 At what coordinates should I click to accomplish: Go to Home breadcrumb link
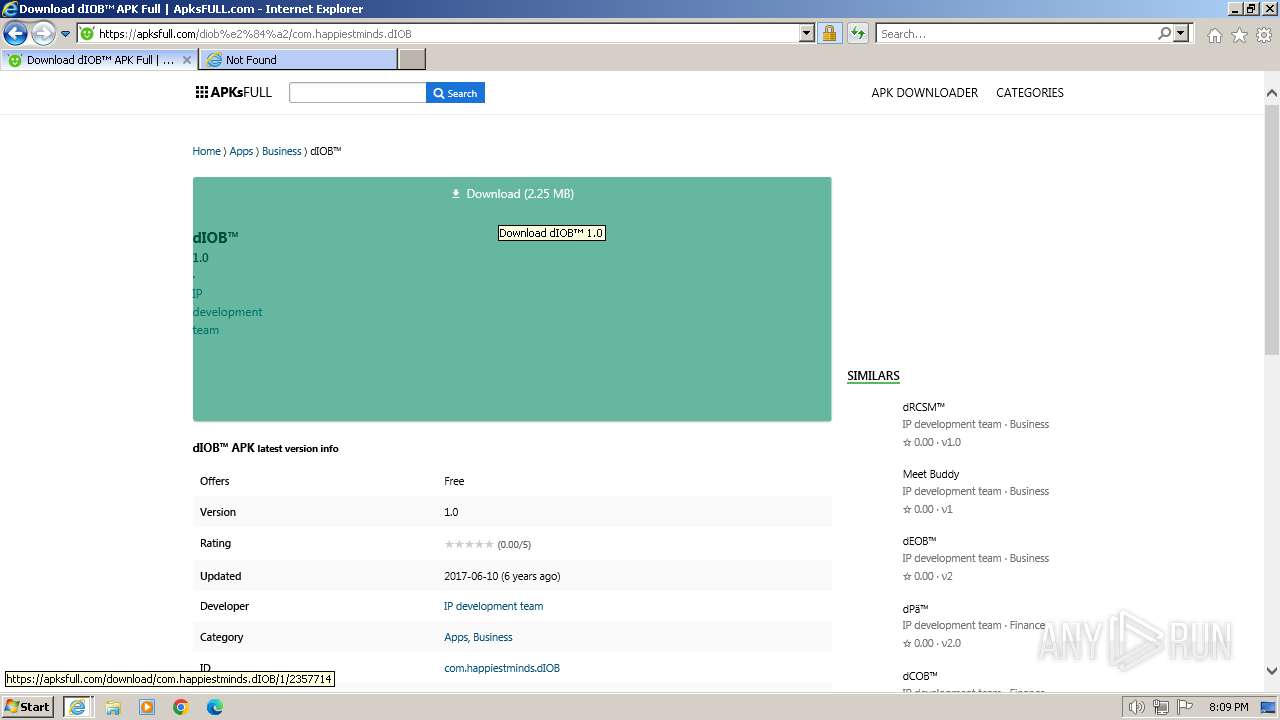(x=206, y=151)
